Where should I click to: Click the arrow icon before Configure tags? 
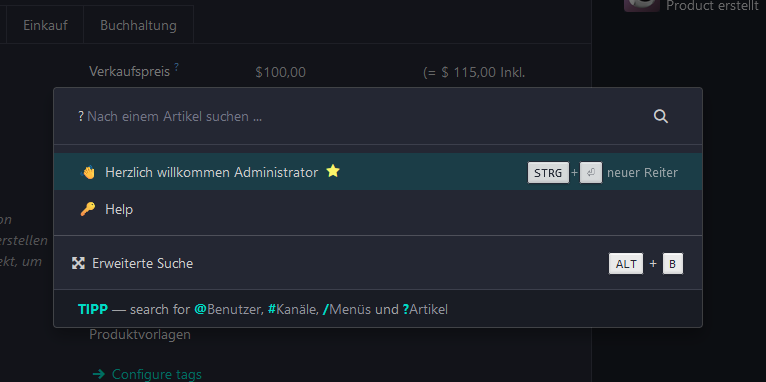coord(99,374)
